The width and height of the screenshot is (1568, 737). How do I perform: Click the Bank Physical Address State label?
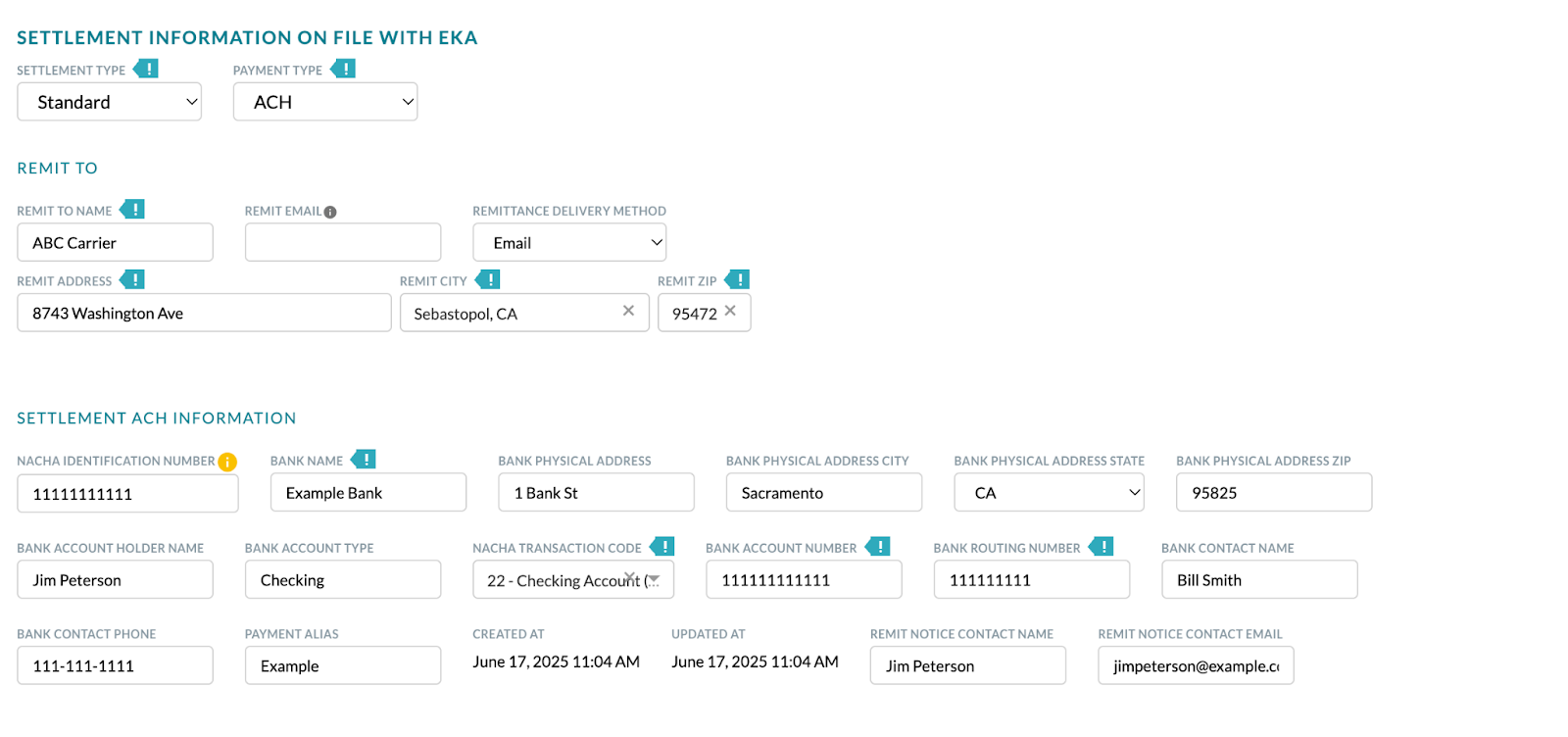(1049, 461)
